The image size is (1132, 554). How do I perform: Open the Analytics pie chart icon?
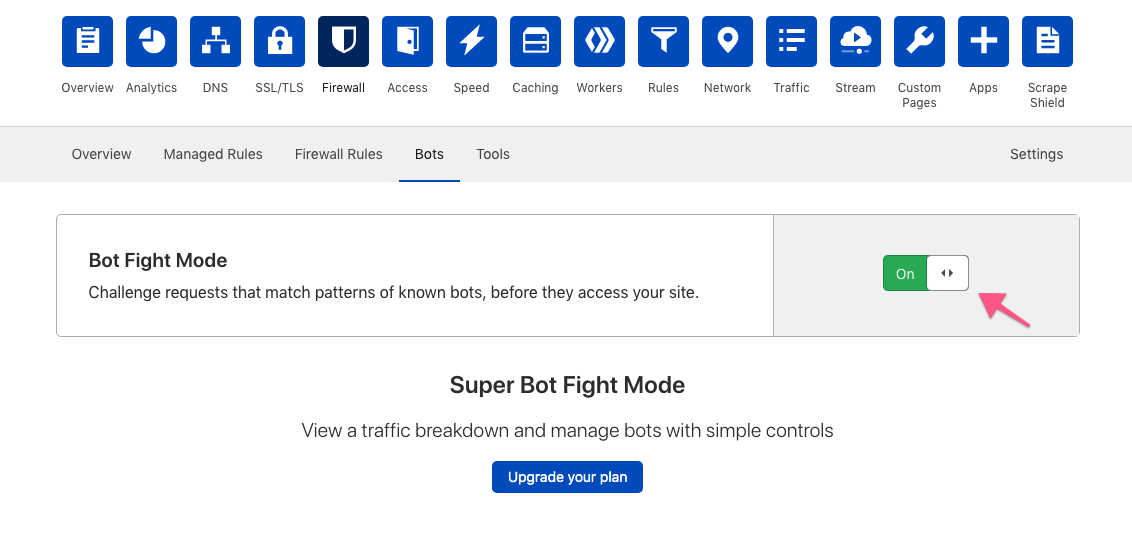point(152,41)
